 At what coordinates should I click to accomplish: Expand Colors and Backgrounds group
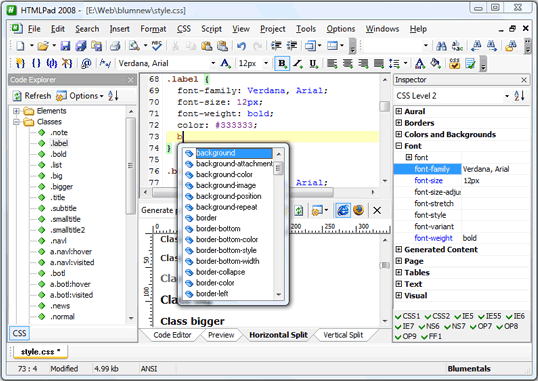pyautogui.click(x=399, y=134)
